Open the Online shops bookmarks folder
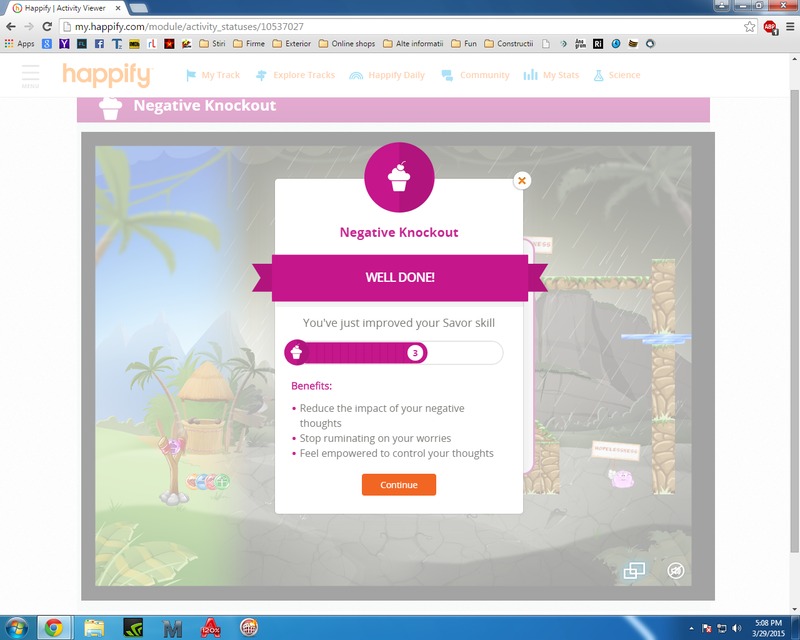This screenshot has height=640, width=800. (x=347, y=44)
